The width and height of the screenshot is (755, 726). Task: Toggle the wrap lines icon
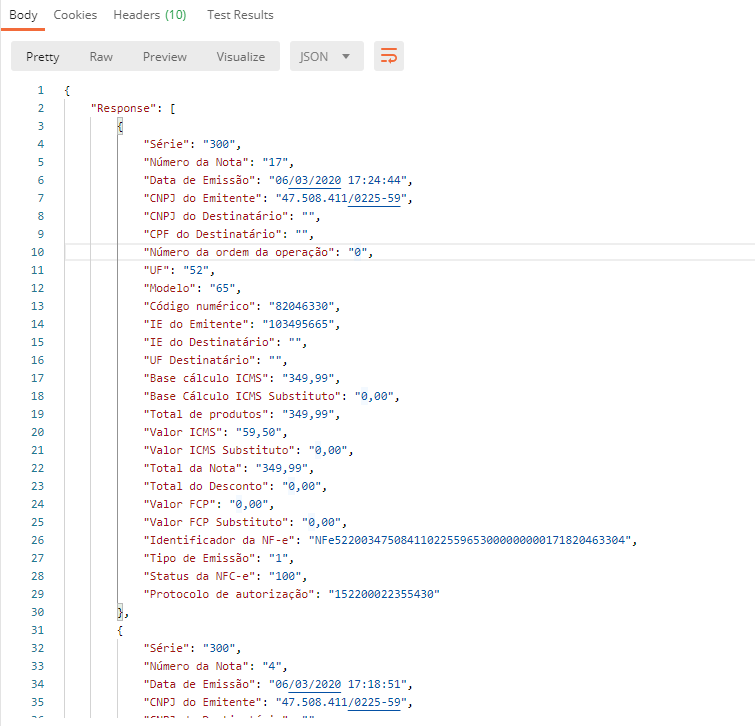tap(389, 57)
